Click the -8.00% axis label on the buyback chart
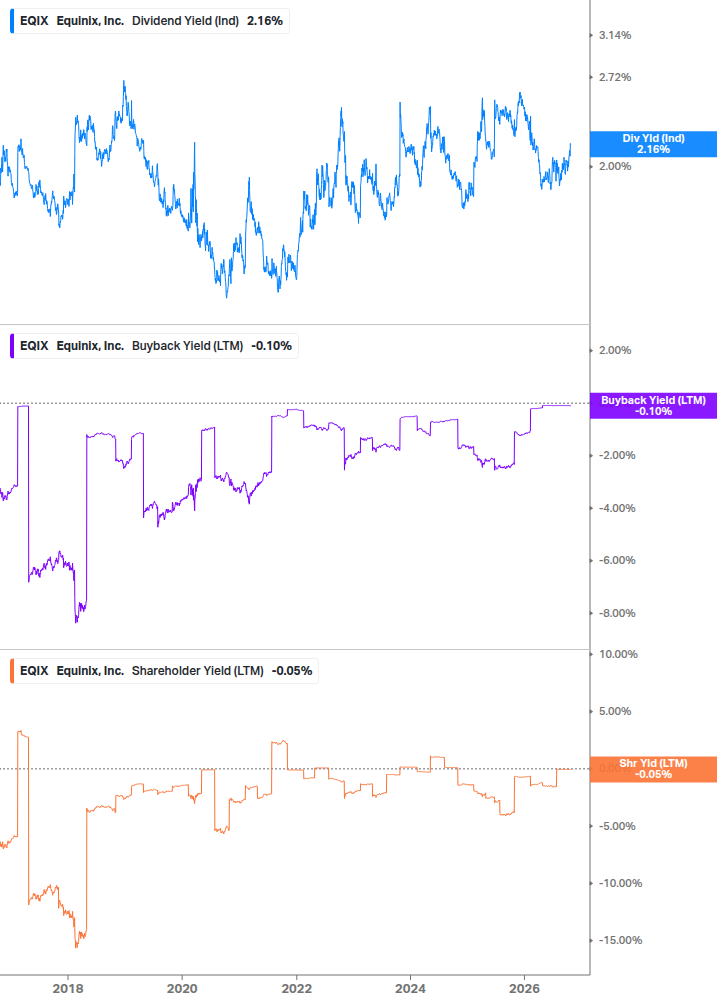This screenshot has width=717, height=1005. click(617, 613)
